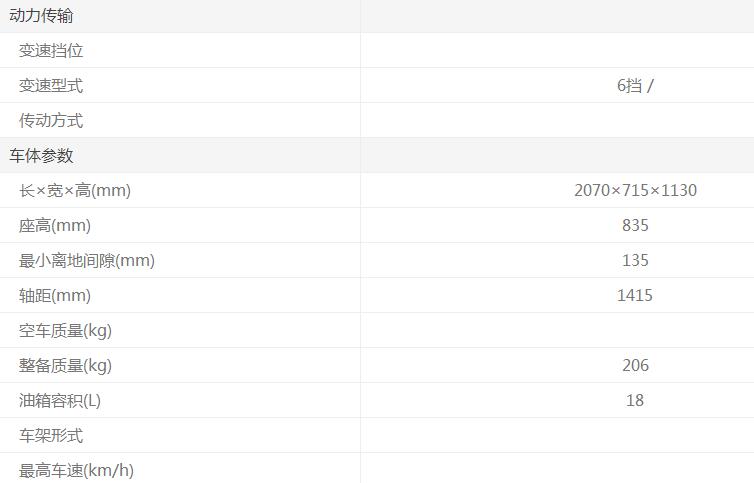The image size is (754, 483).
Task: Click the seat height value 835
Action: coord(635,226)
